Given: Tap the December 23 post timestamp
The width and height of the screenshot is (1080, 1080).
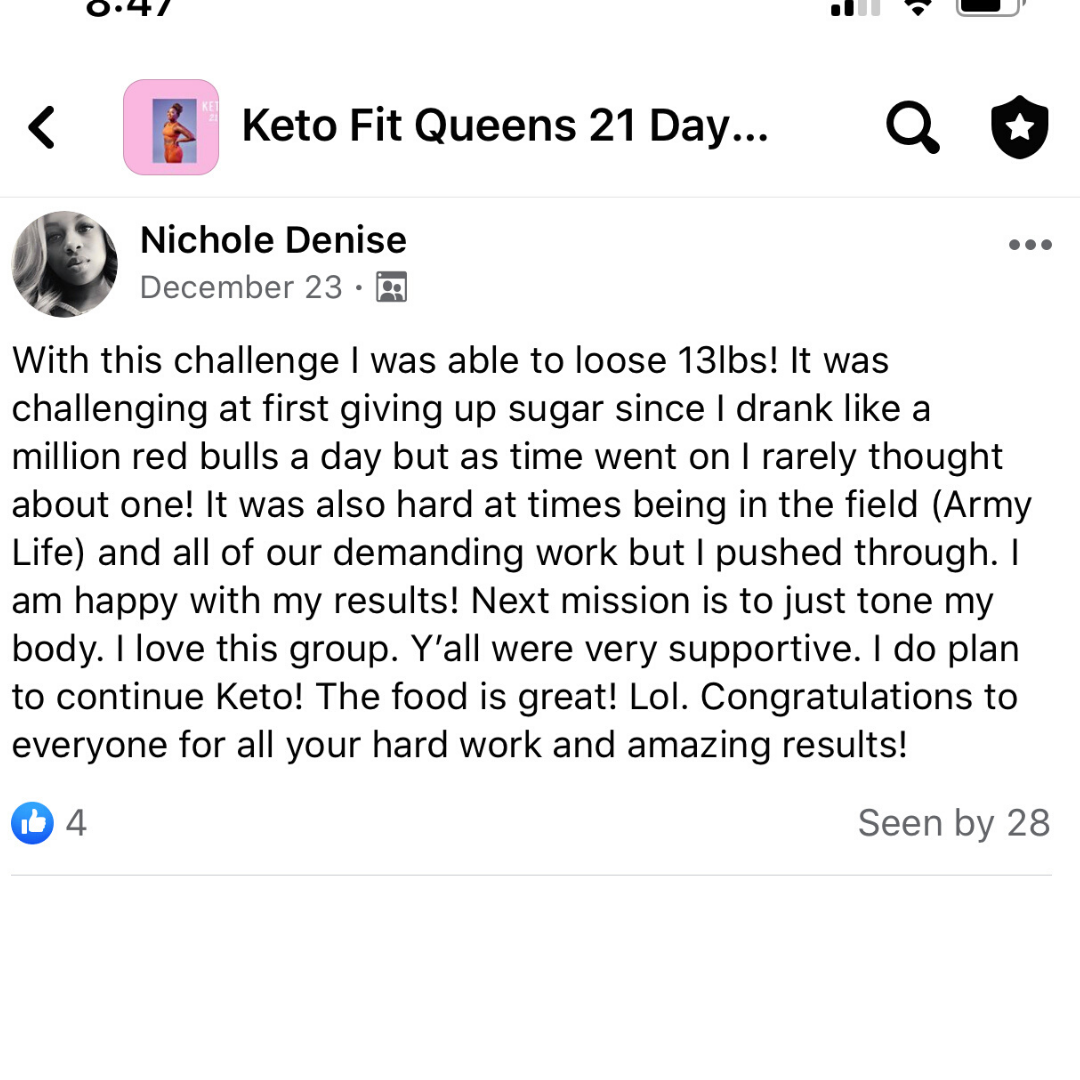Looking at the screenshot, I should tap(241, 287).
